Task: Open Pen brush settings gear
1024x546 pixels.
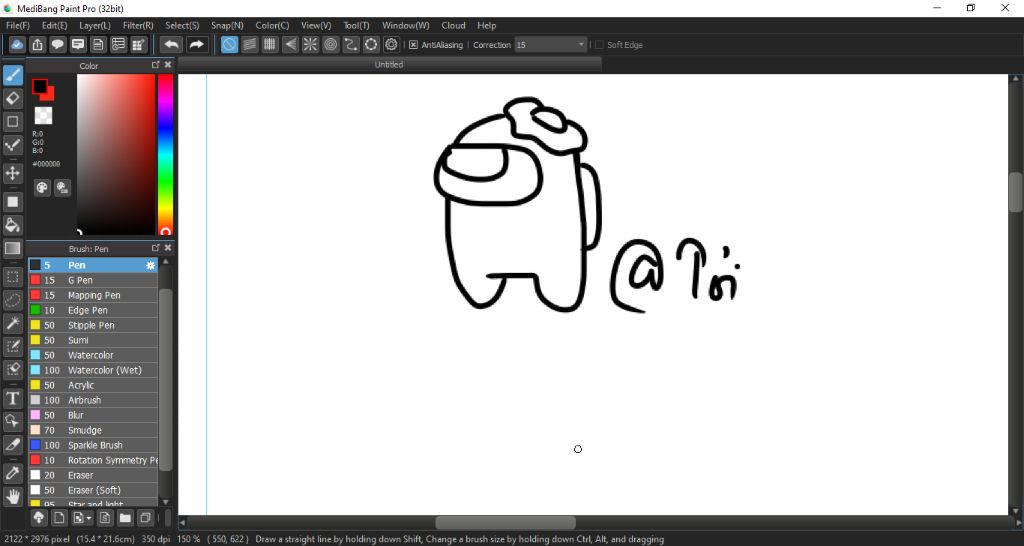Action: click(150, 265)
